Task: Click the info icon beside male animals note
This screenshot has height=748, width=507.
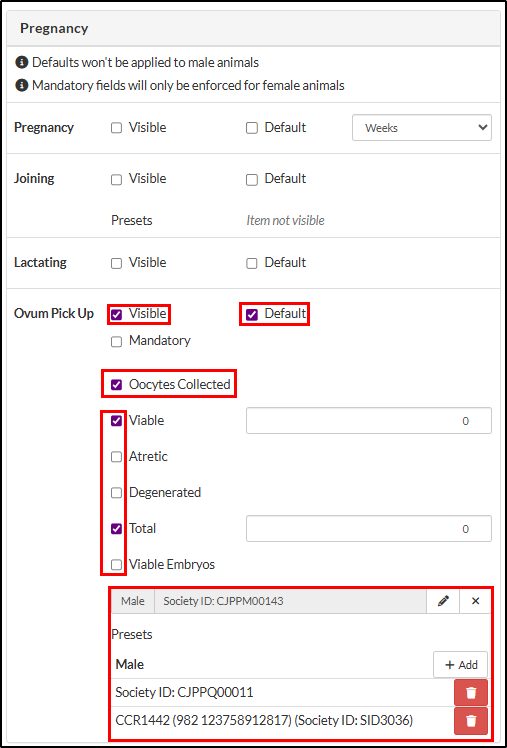Action: point(21,62)
